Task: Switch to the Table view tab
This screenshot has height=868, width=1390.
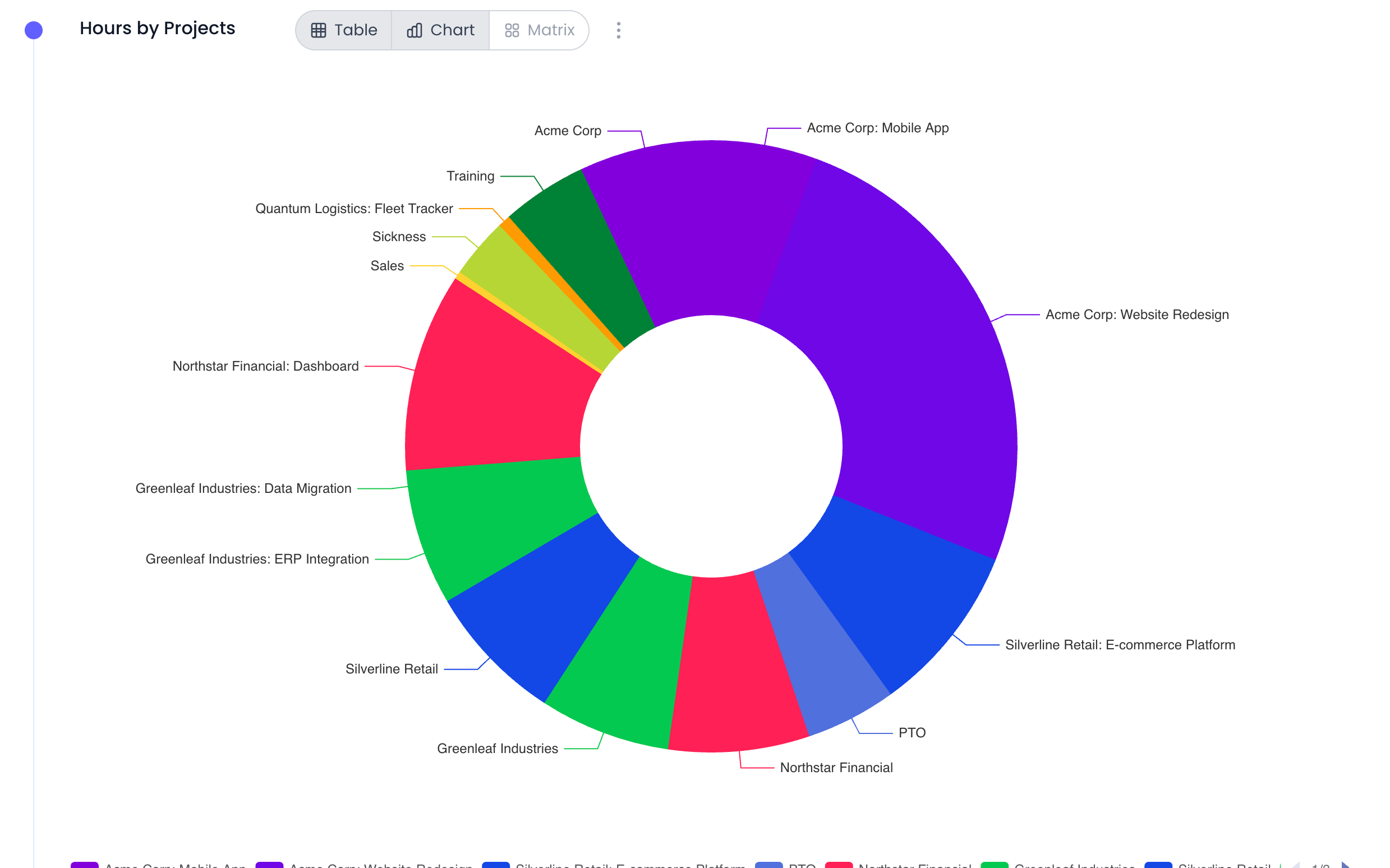Action: pos(344,30)
